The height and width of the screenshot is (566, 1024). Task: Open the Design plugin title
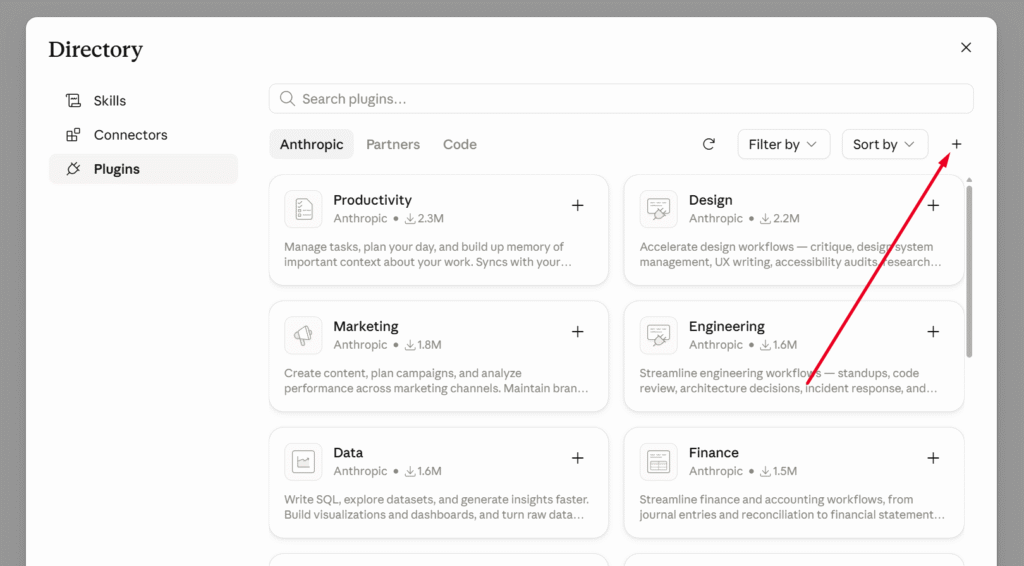711,200
